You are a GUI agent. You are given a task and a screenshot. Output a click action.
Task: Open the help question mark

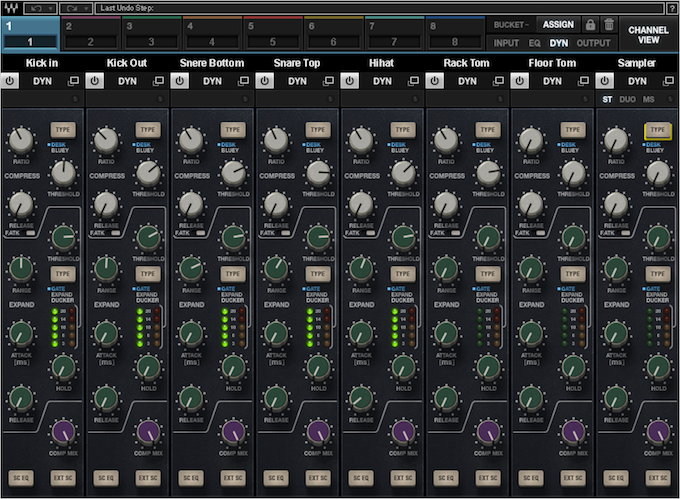(672, 8)
